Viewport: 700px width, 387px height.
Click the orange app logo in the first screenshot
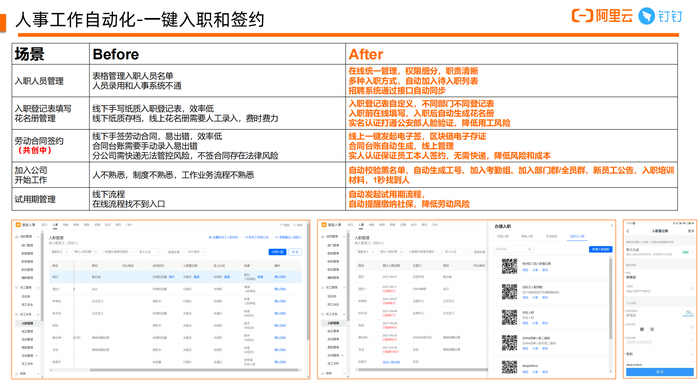coord(18,225)
